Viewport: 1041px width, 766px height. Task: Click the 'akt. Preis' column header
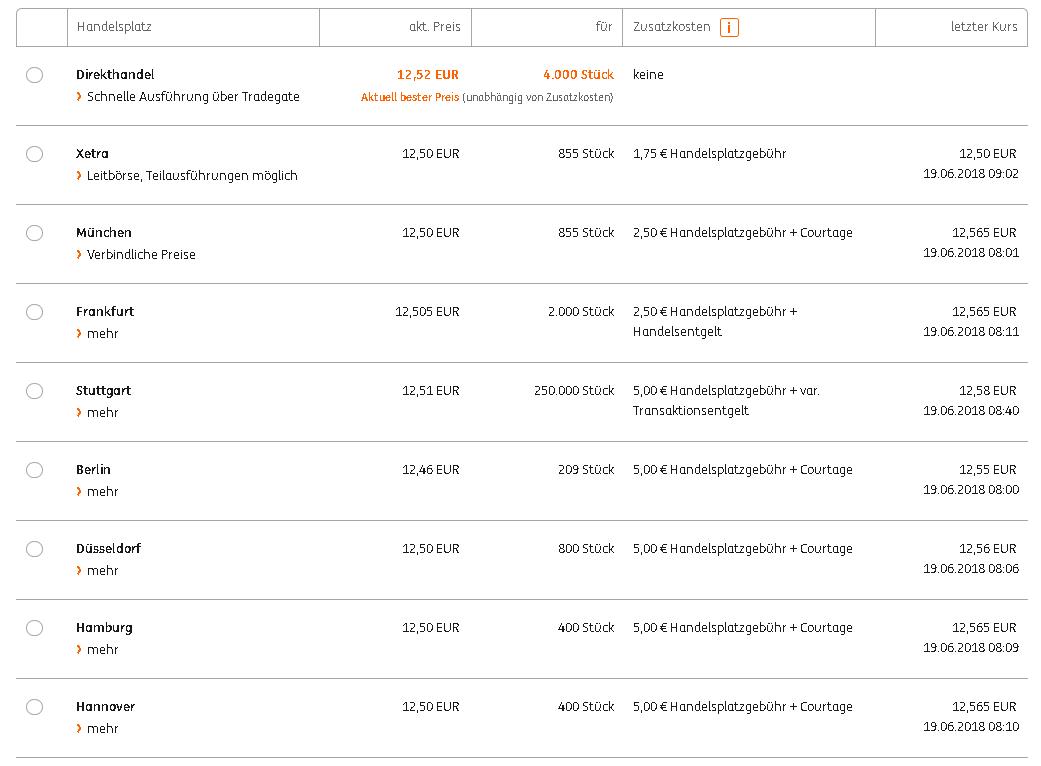435,27
